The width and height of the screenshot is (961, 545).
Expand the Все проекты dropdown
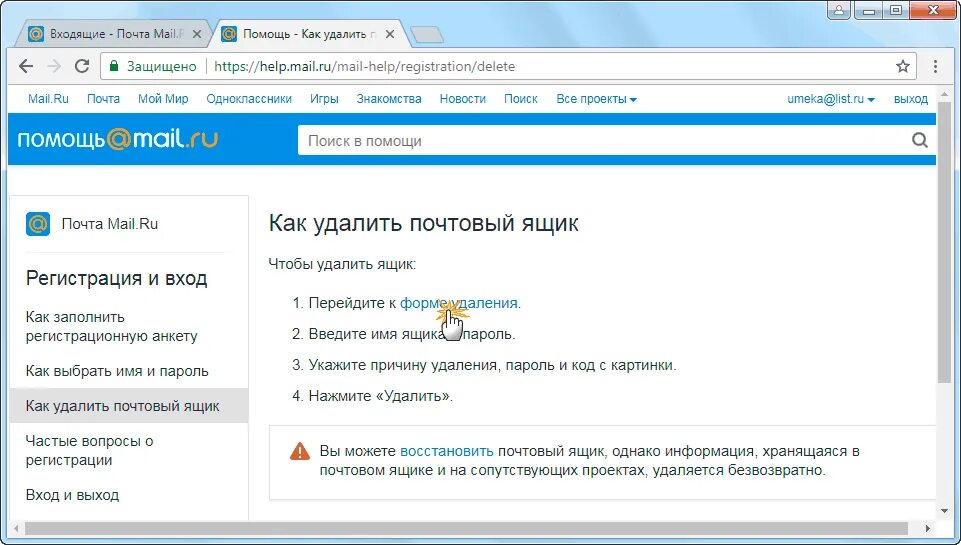click(x=596, y=99)
